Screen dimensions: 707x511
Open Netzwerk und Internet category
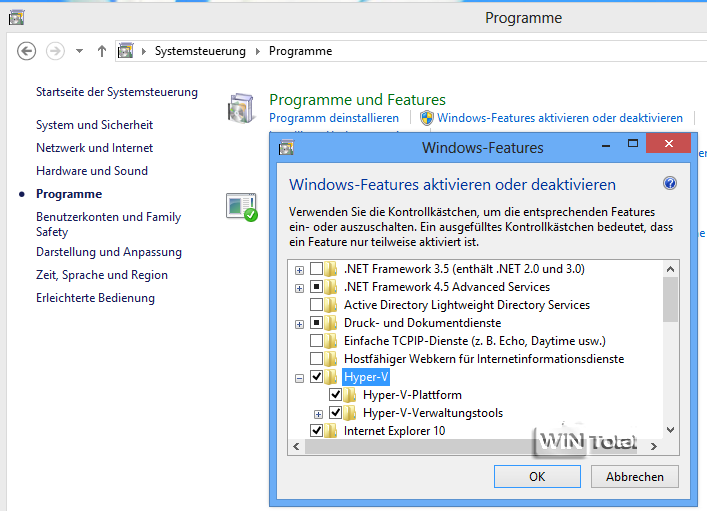[94, 148]
